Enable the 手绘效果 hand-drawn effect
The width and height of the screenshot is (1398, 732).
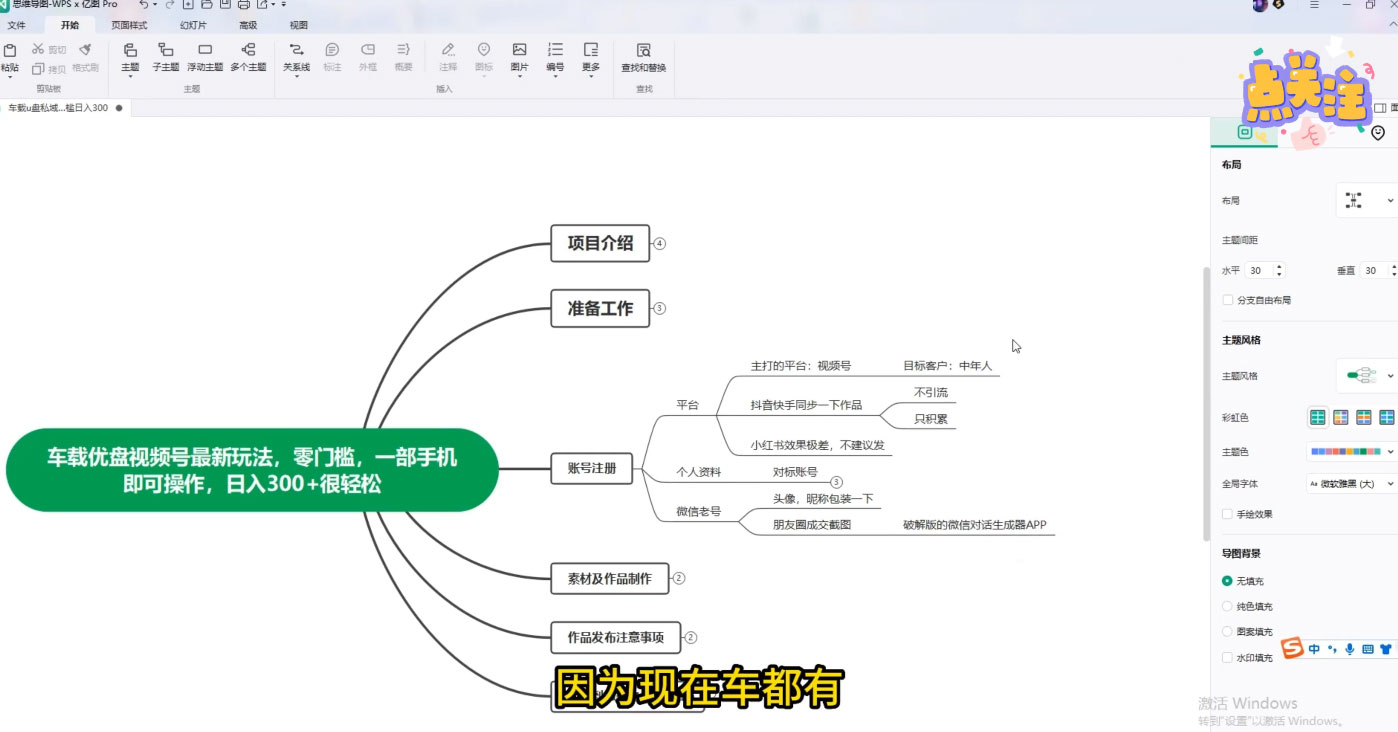(x=1227, y=513)
